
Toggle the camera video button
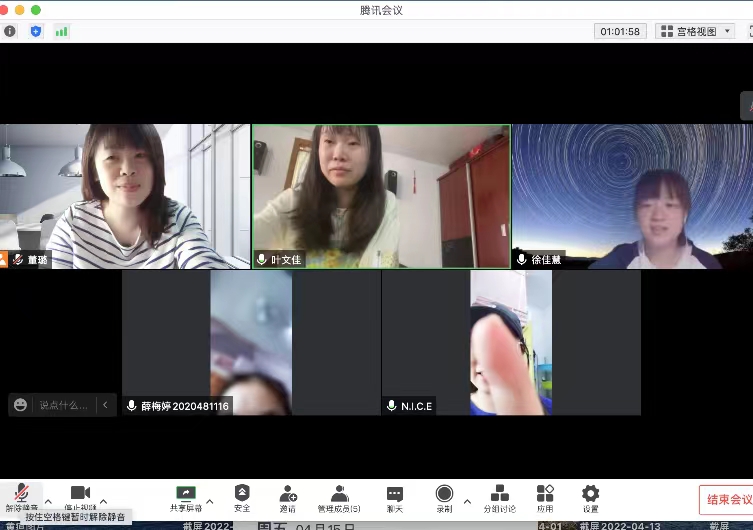[x=80, y=494]
